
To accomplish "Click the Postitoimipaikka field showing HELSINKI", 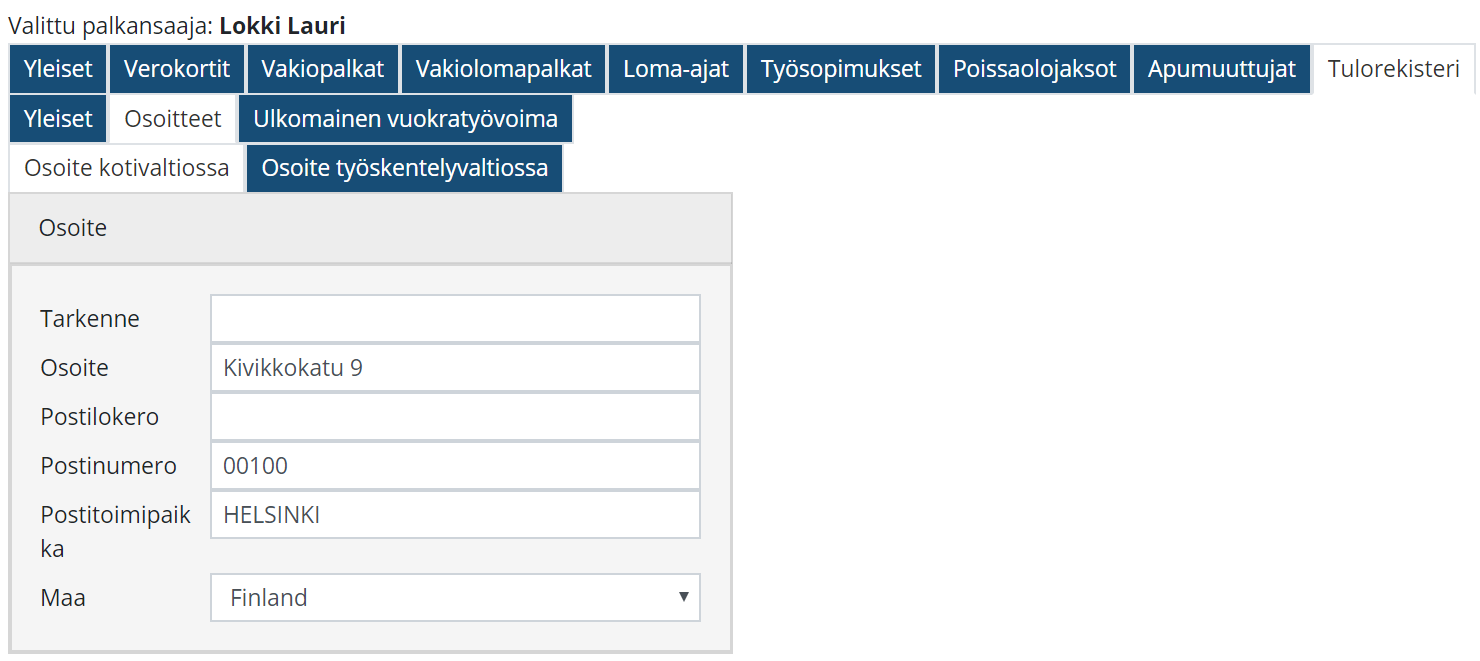I will (455, 515).
